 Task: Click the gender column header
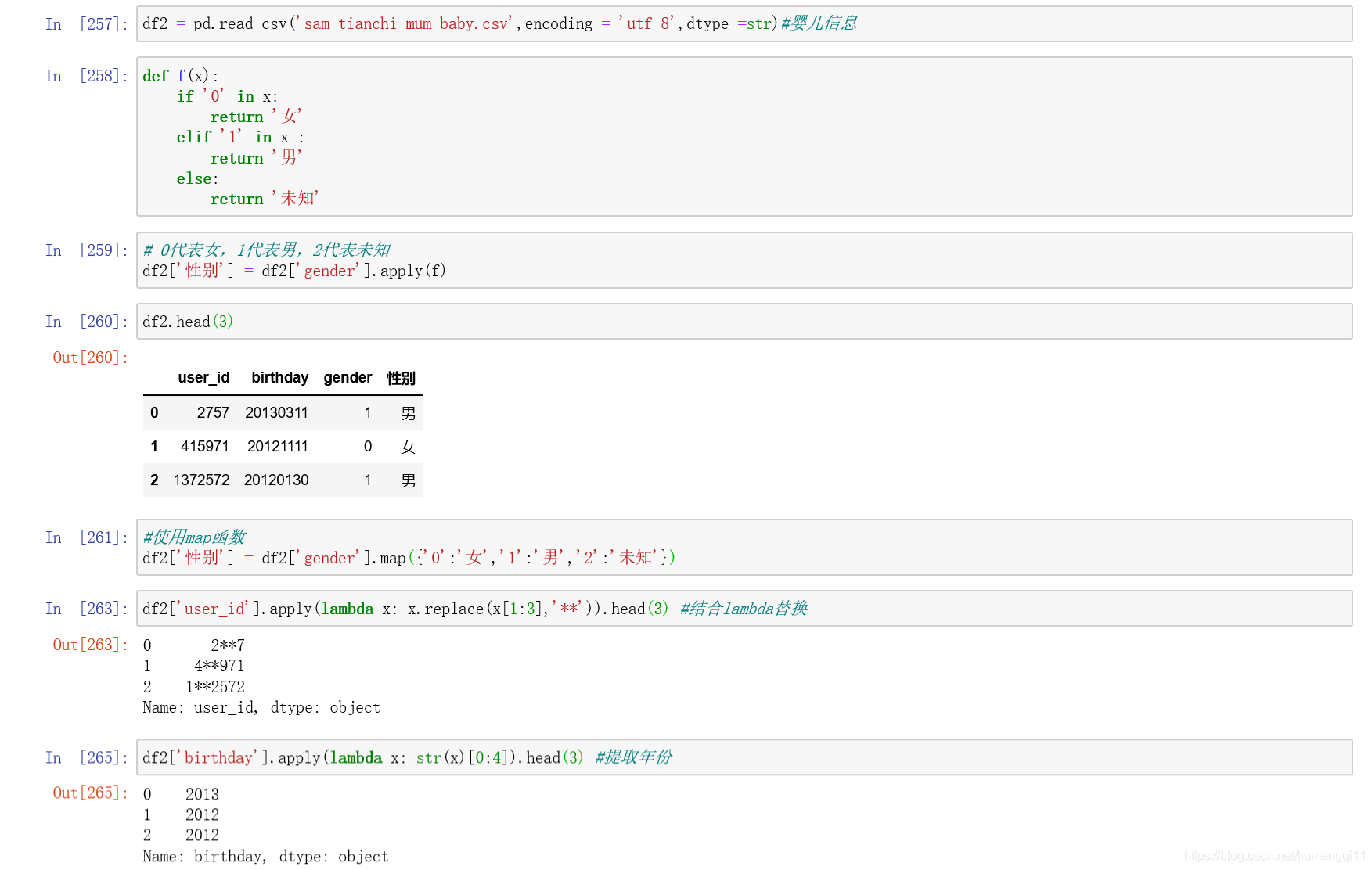(348, 378)
